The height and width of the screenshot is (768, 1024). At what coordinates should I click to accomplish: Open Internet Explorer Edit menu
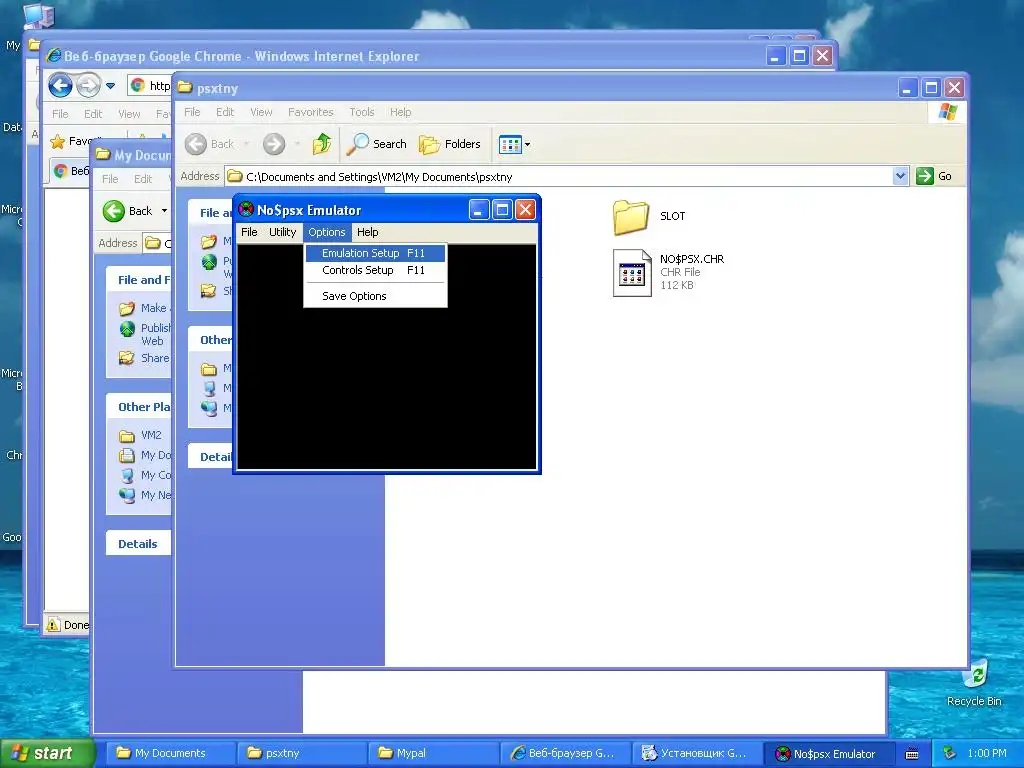[93, 114]
